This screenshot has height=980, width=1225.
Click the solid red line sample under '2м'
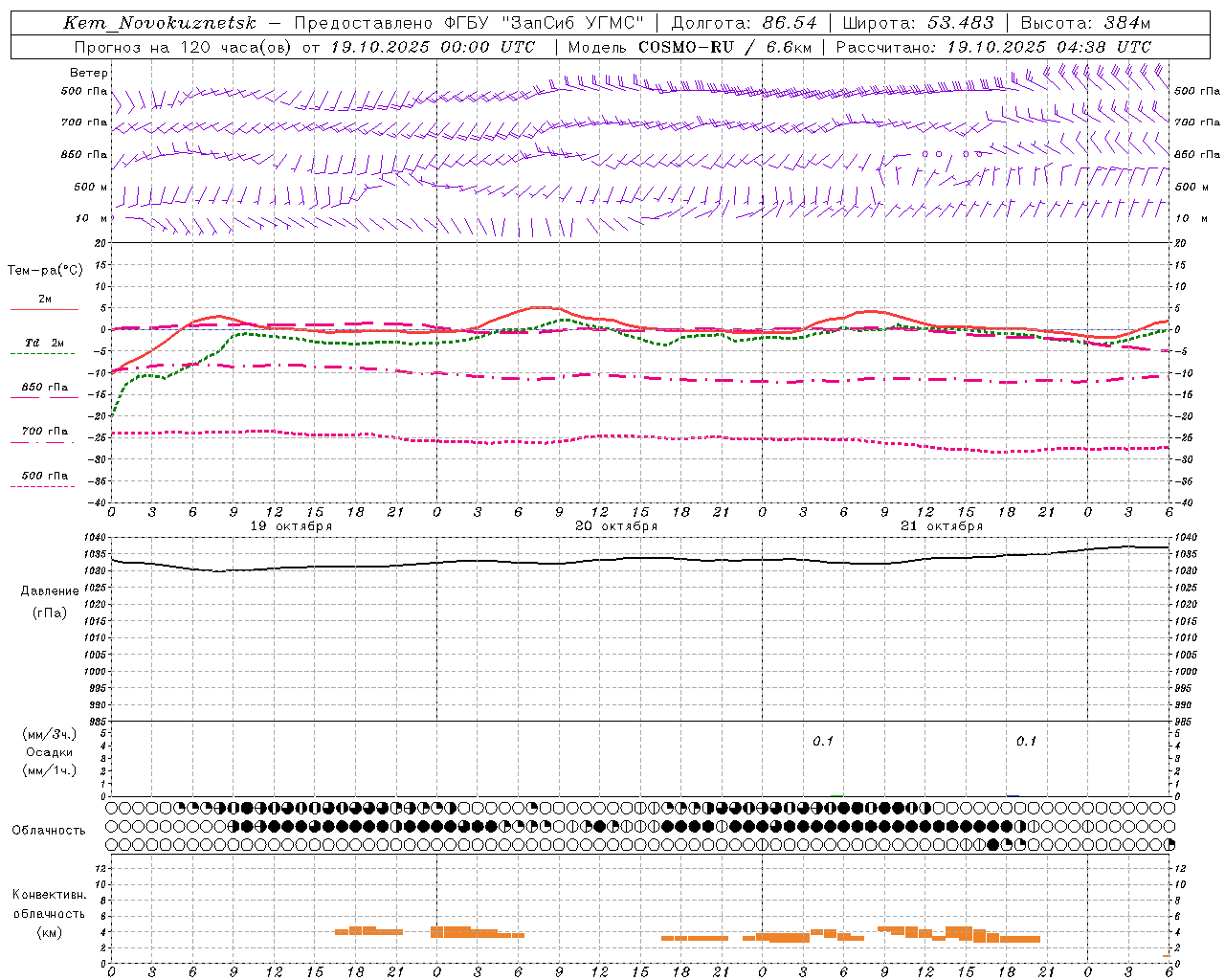(x=44, y=309)
